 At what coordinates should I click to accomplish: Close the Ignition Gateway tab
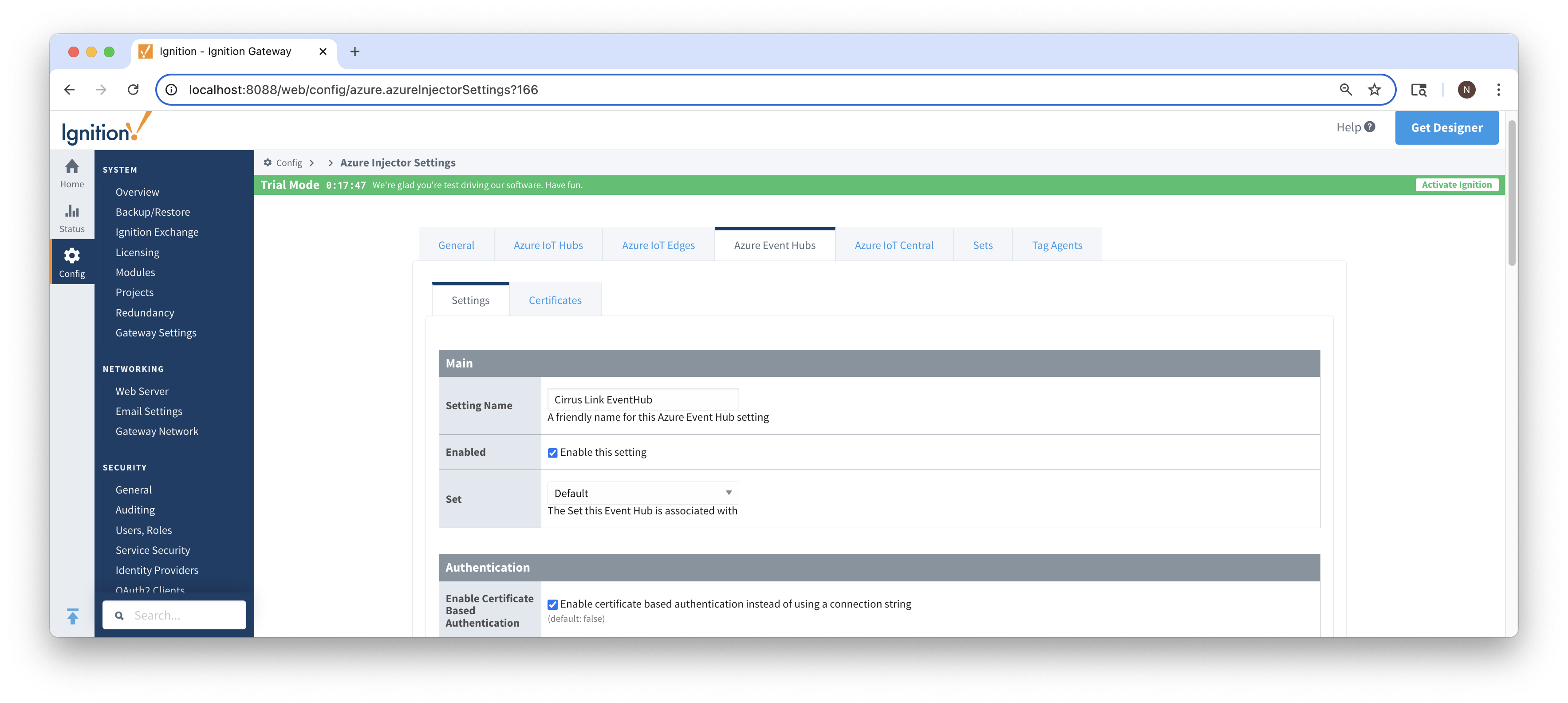click(x=323, y=52)
